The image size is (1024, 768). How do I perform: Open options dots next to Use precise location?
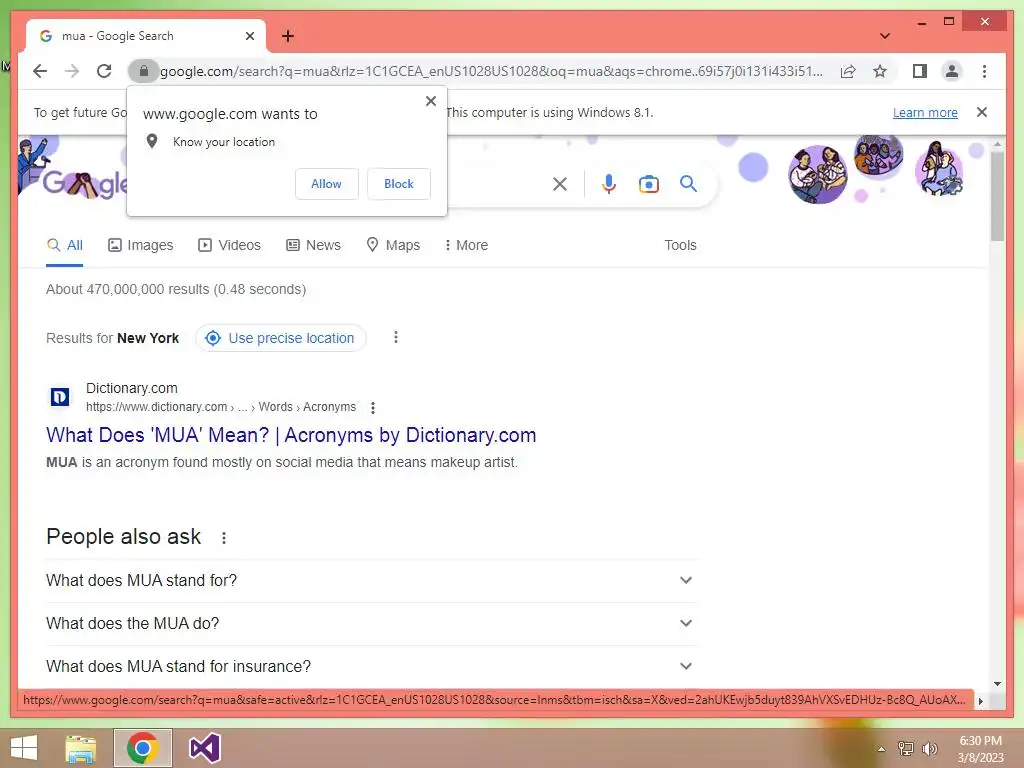tap(396, 337)
